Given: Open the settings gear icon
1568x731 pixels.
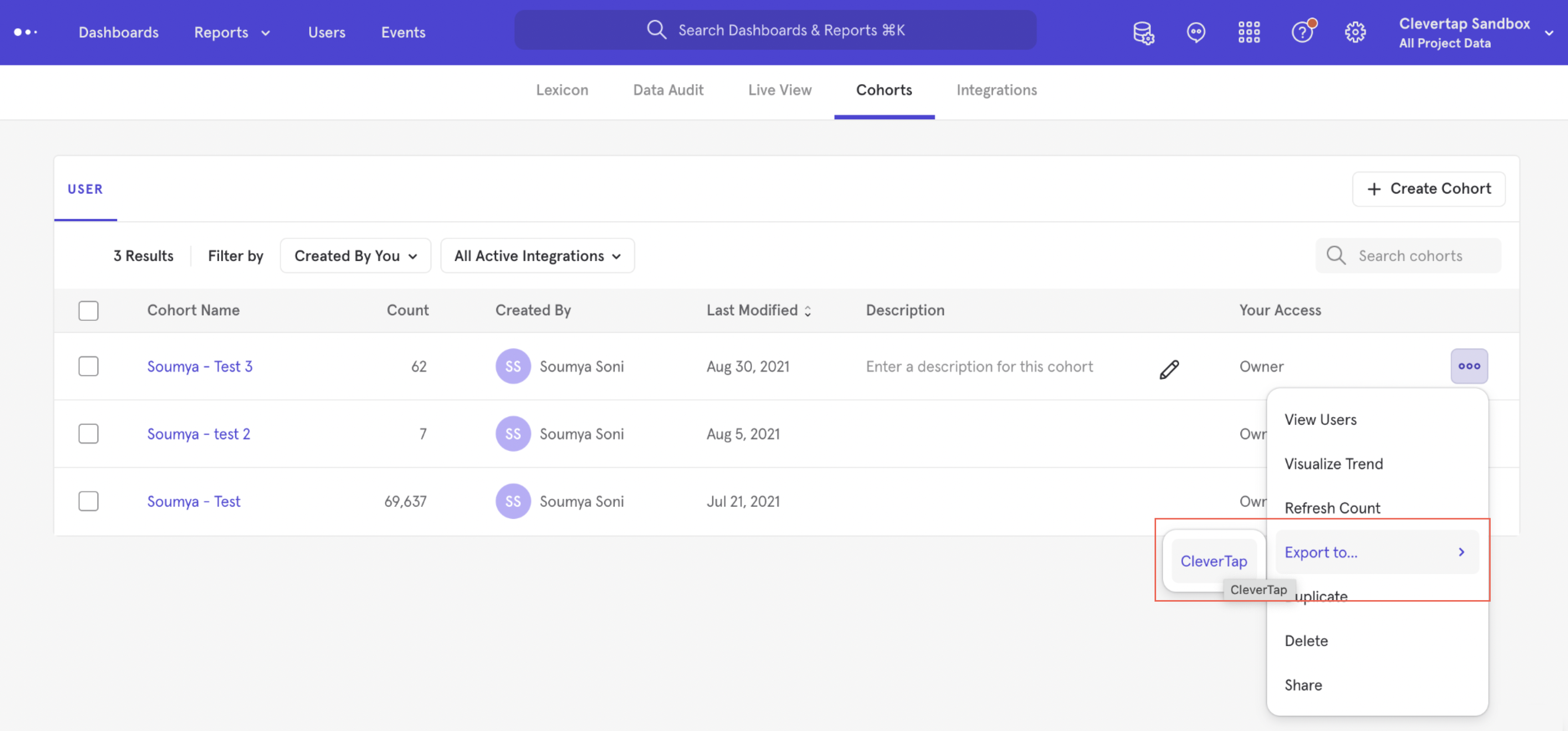Looking at the screenshot, I should coord(1355,32).
